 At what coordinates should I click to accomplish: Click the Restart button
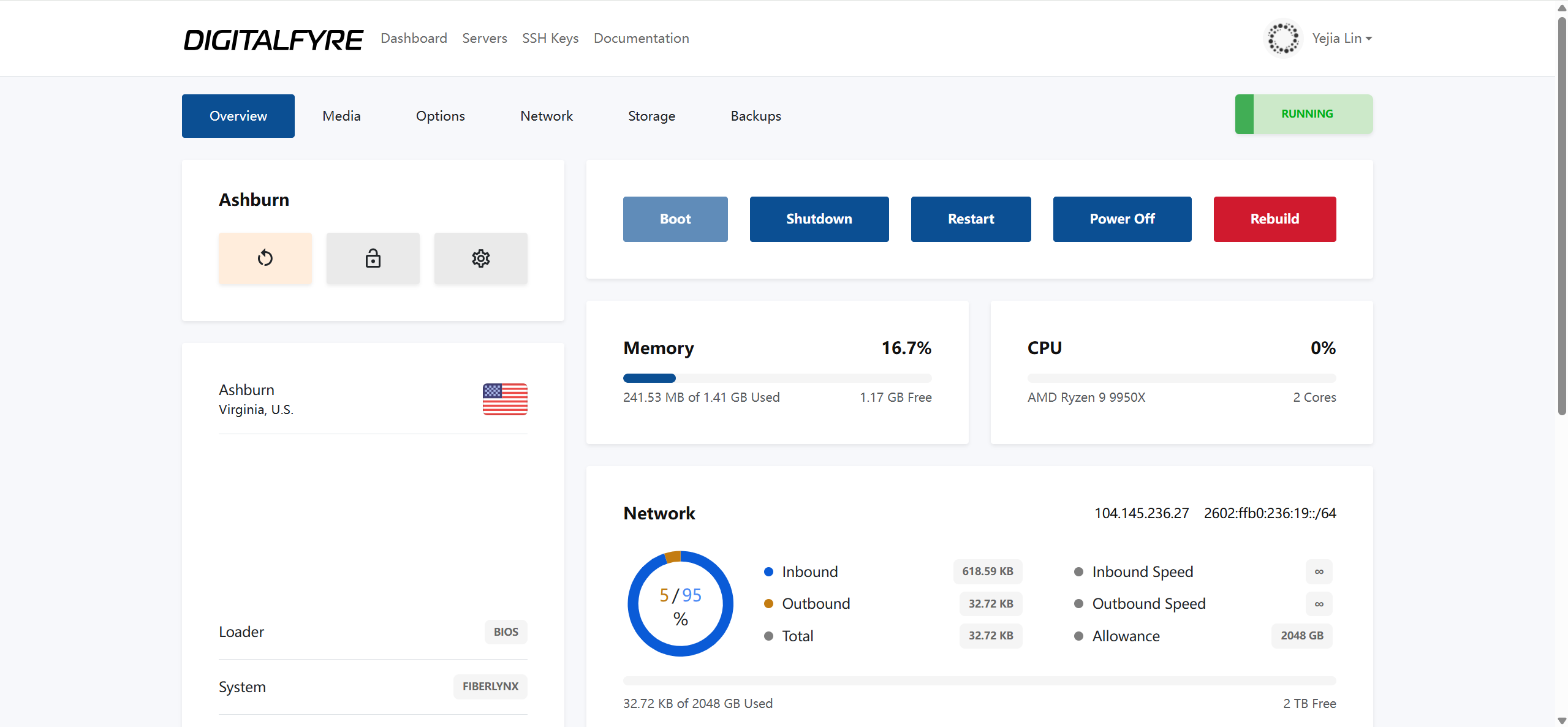(971, 219)
